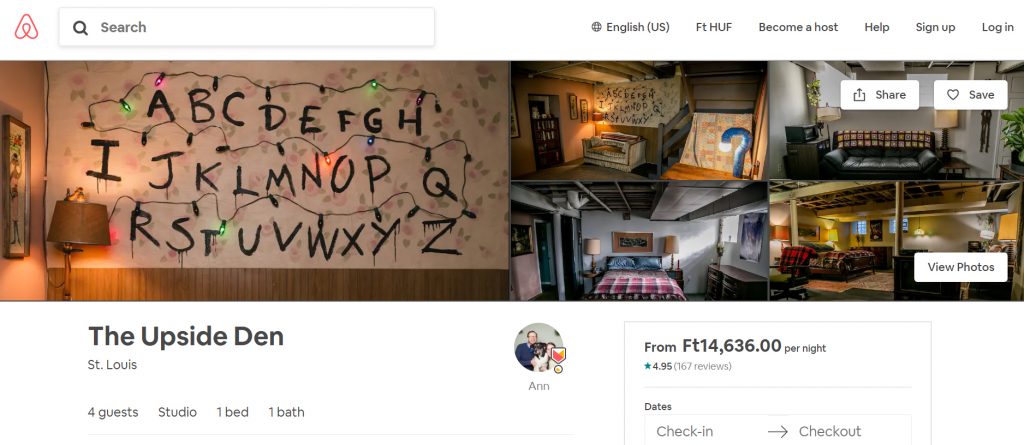Image resolution: width=1024 pixels, height=445 pixels.
Task: Open the alphabet wall main photo
Action: (x=255, y=180)
